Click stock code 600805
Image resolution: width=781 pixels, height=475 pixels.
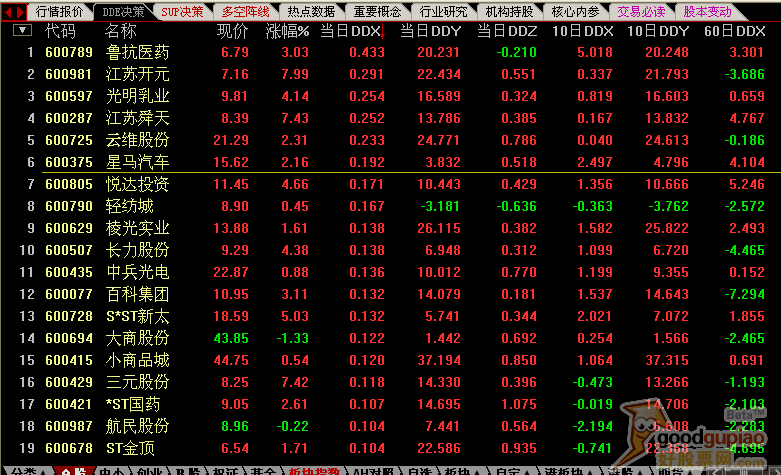pyautogui.click(x=69, y=184)
